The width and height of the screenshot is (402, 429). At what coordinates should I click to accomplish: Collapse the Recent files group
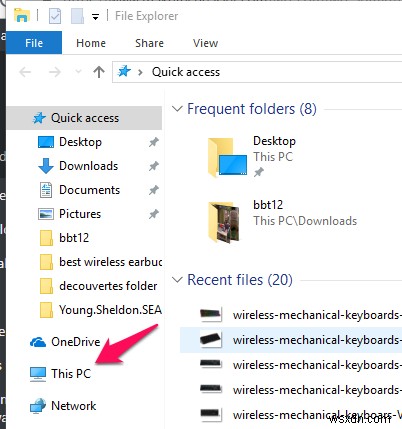(x=177, y=280)
